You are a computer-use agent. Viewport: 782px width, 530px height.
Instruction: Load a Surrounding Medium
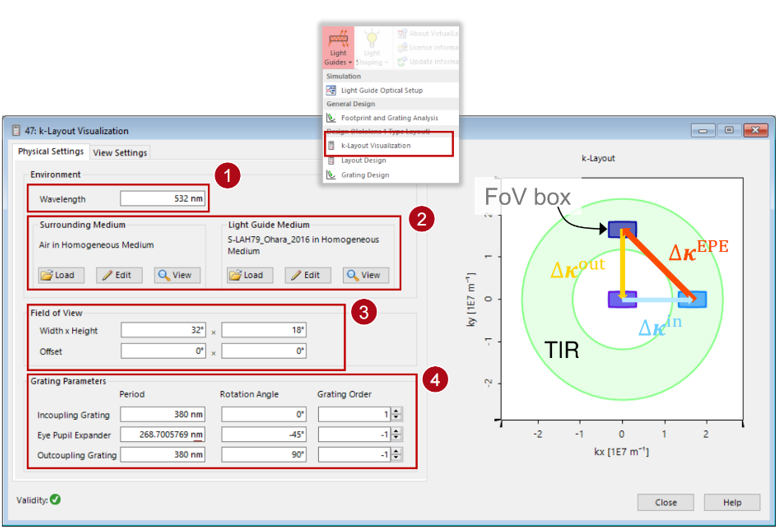click(61, 275)
